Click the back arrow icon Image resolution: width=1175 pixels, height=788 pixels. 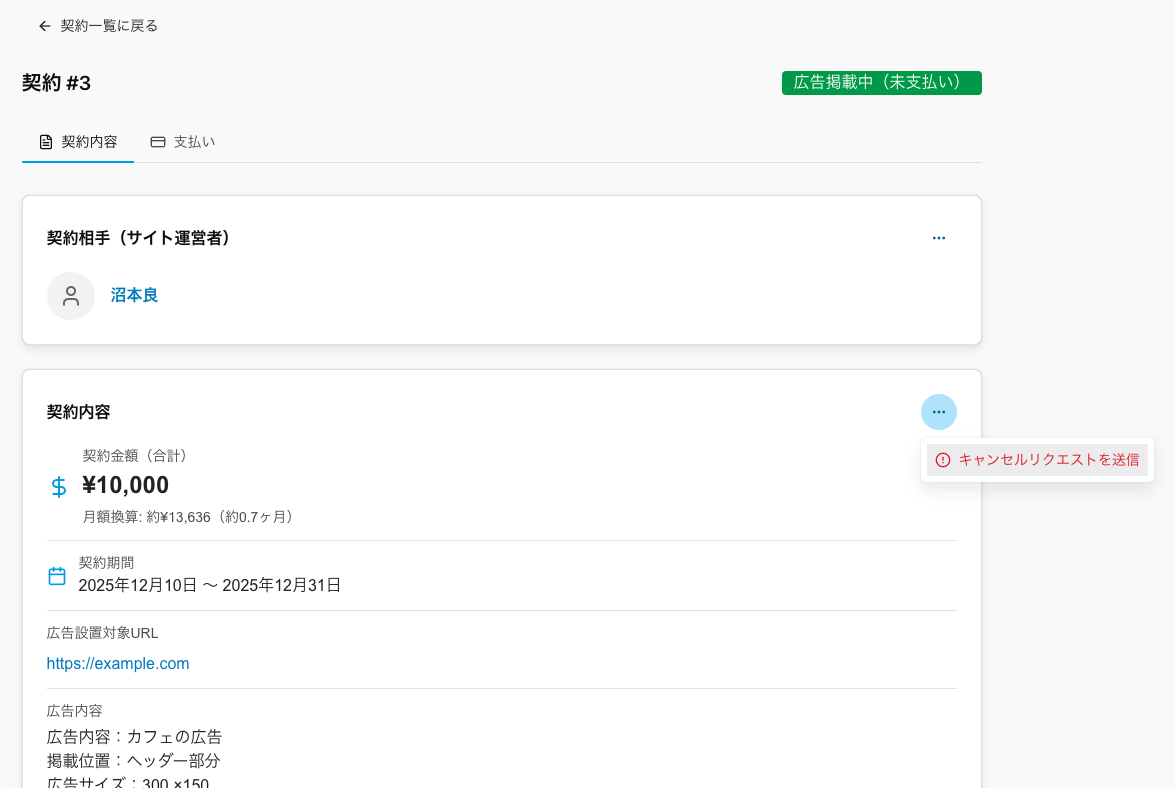[44, 26]
